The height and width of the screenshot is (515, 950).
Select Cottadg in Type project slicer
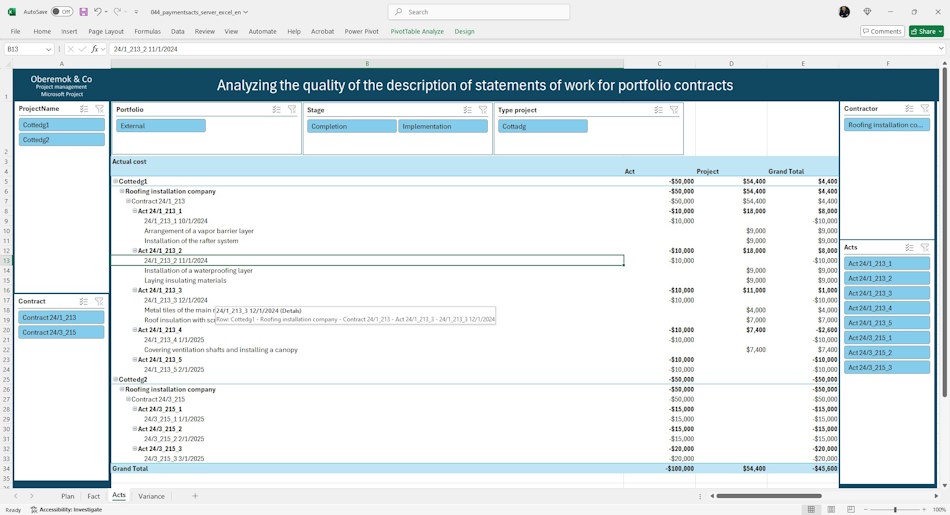coord(543,126)
